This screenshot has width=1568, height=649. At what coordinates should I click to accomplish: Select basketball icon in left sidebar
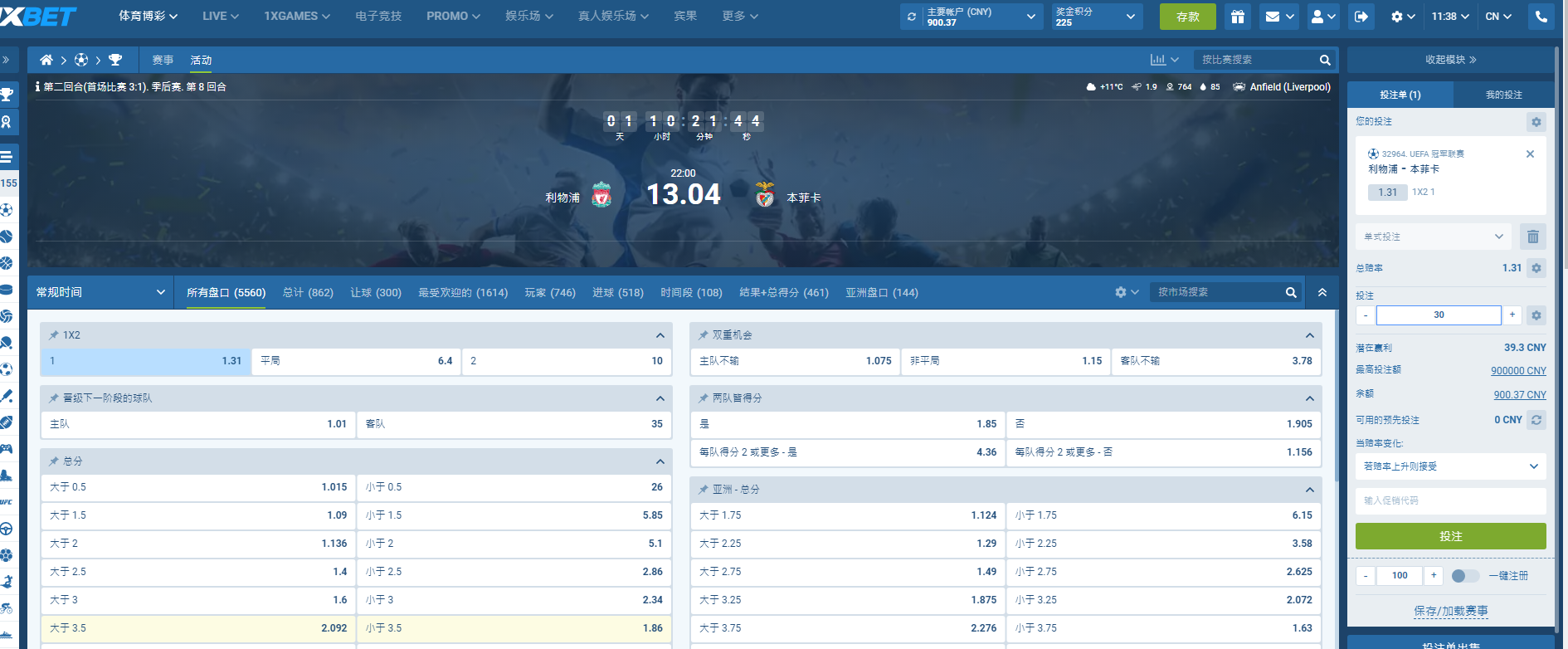tap(7, 263)
